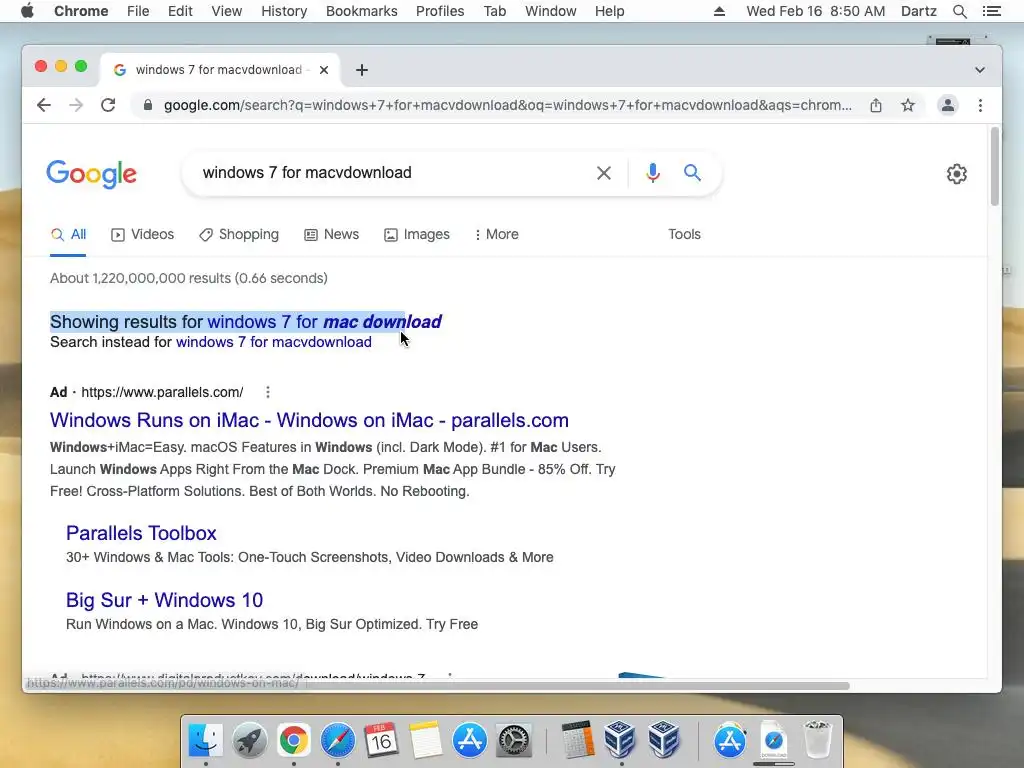This screenshot has height=768, width=1024.
Task: Open Finder from the Dock
Action: pos(206,741)
